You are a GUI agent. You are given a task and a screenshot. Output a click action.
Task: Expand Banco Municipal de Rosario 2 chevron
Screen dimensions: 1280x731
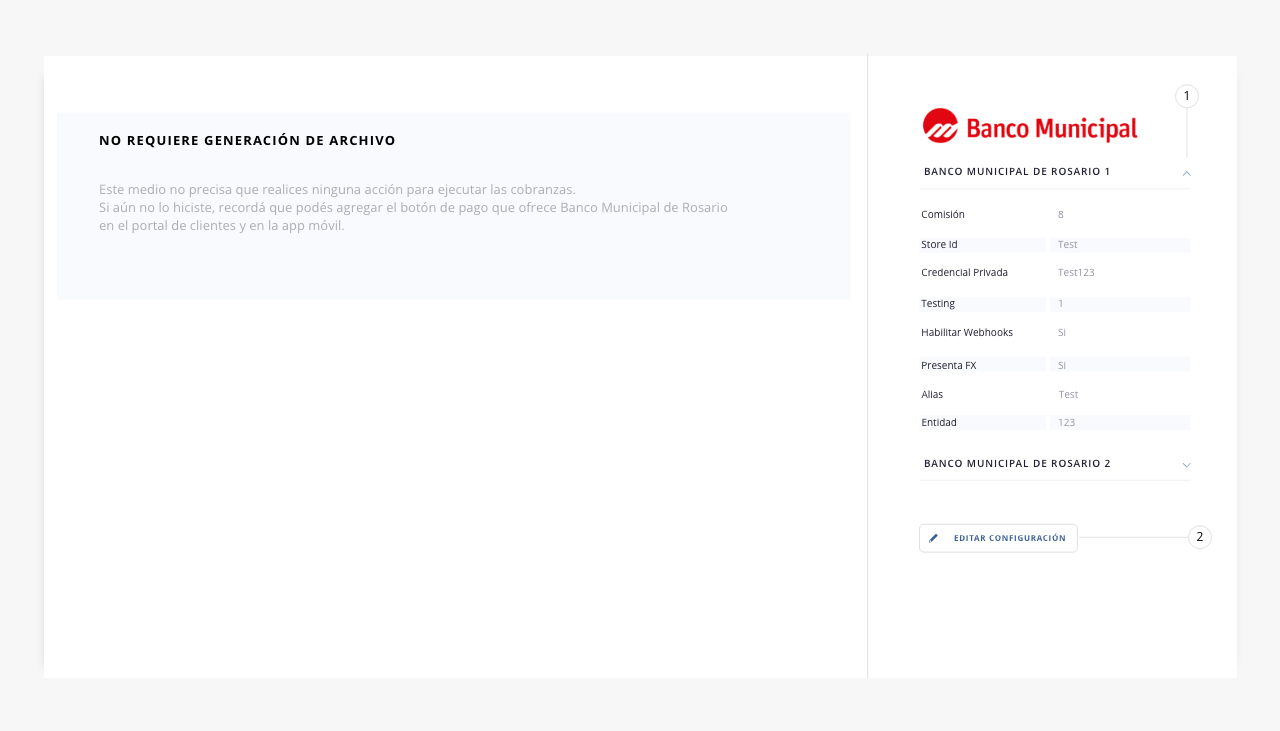(x=1186, y=465)
